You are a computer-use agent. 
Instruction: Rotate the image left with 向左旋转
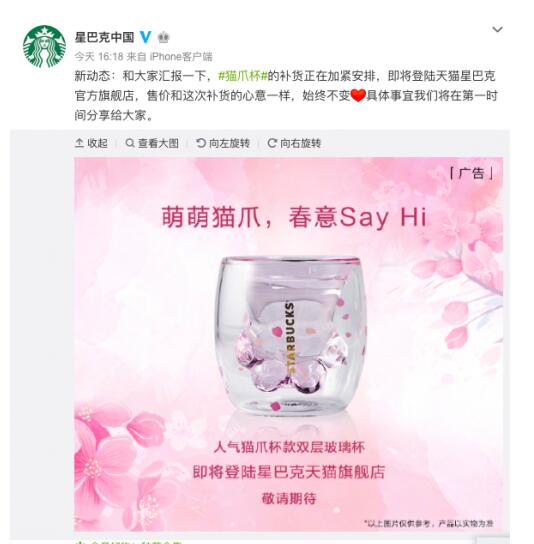tap(223, 143)
